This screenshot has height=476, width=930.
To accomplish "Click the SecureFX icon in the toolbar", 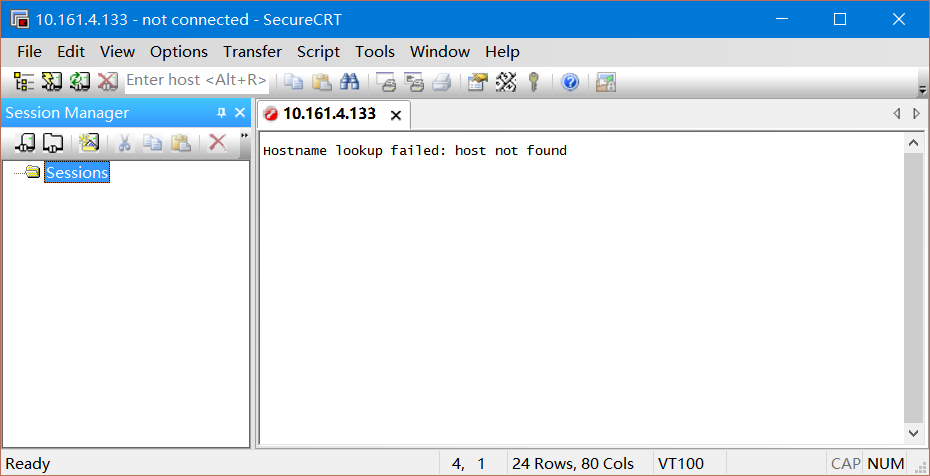I will point(606,81).
